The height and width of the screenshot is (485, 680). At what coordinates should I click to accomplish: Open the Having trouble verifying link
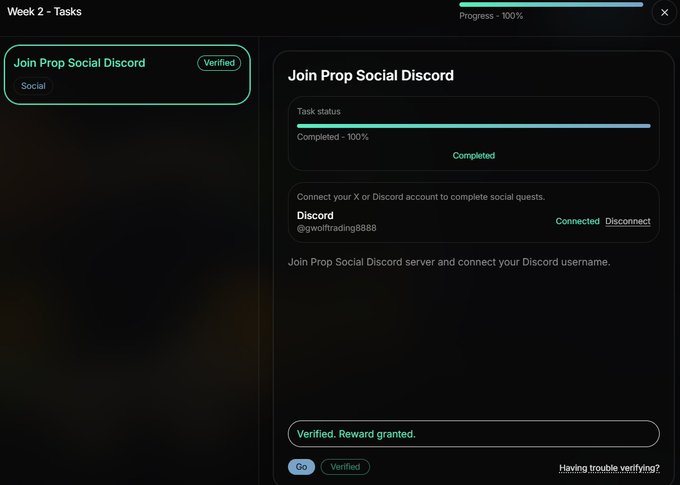609,468
